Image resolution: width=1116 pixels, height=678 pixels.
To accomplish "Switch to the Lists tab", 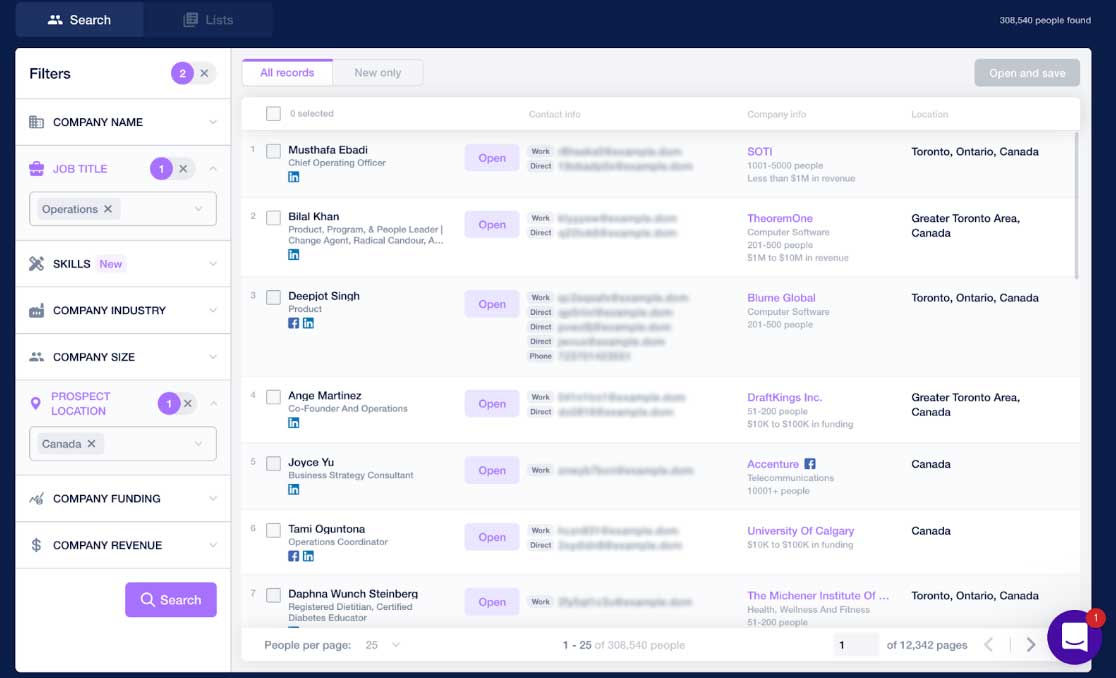I will 208,20.
